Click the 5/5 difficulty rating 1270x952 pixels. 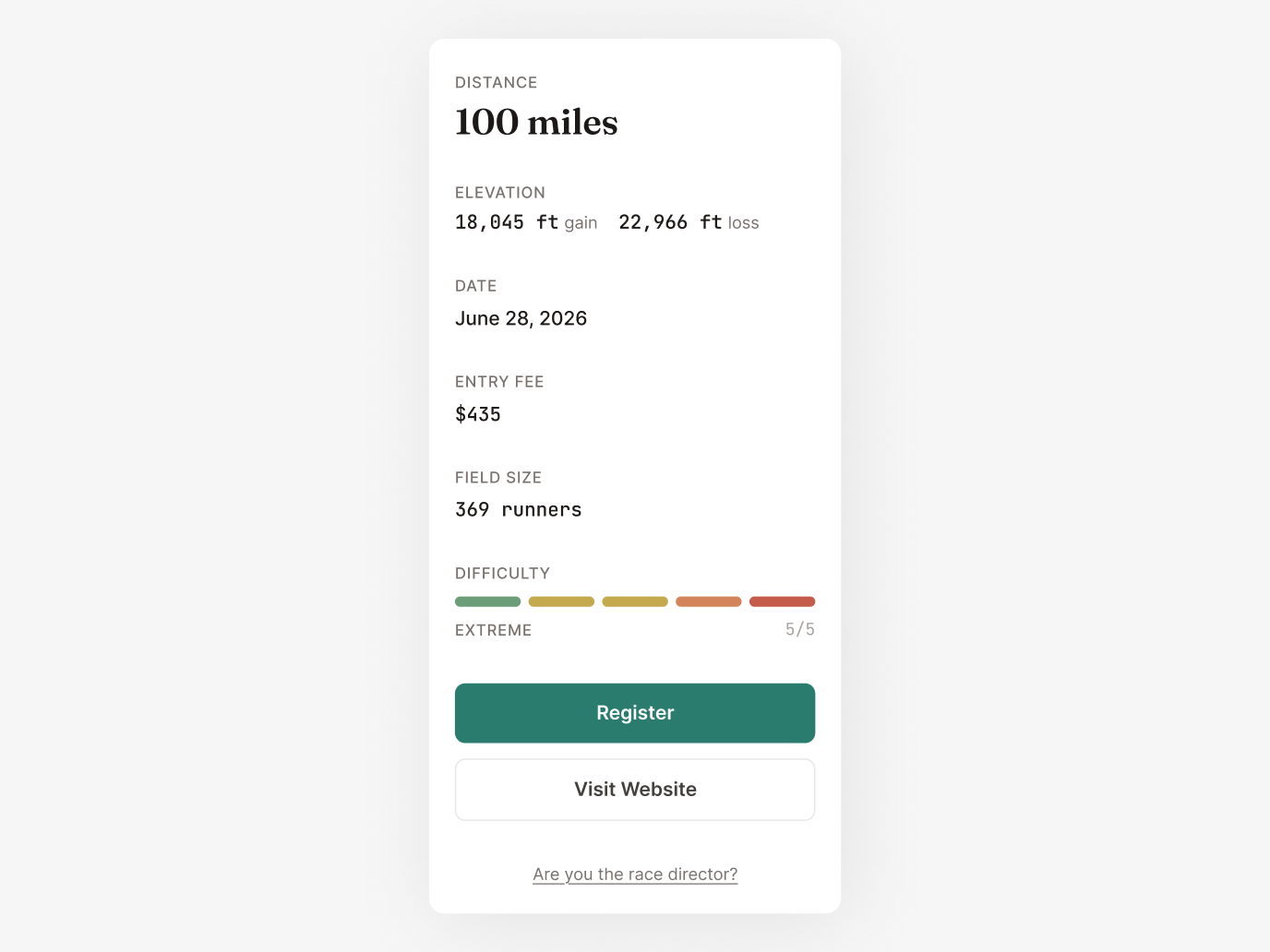coord(800,629)
